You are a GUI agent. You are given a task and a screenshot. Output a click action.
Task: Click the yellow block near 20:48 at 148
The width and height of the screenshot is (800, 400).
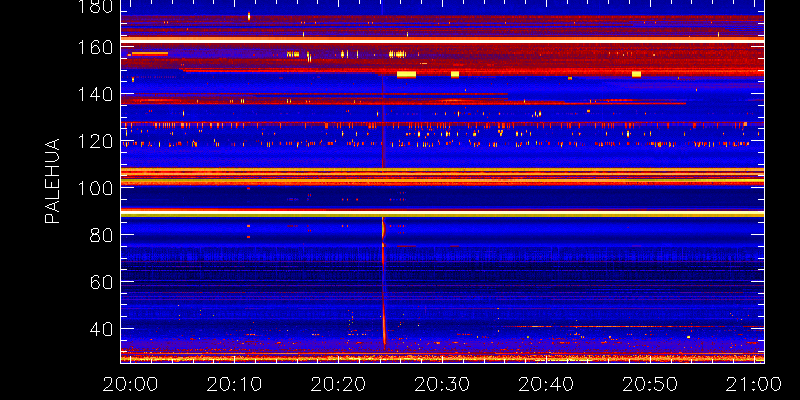click(636, 74)
